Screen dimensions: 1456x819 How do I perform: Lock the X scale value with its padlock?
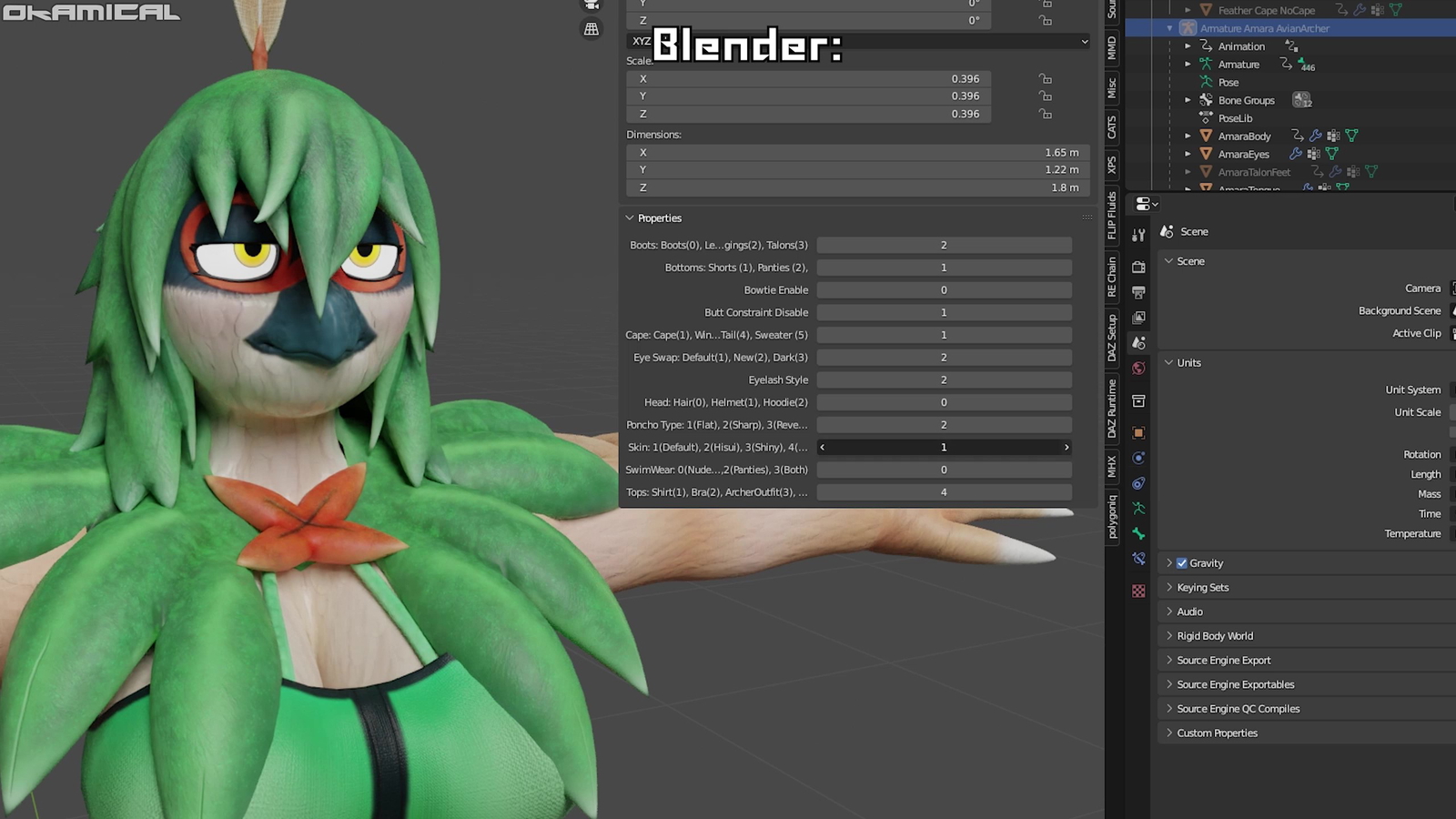point(1044,78)
